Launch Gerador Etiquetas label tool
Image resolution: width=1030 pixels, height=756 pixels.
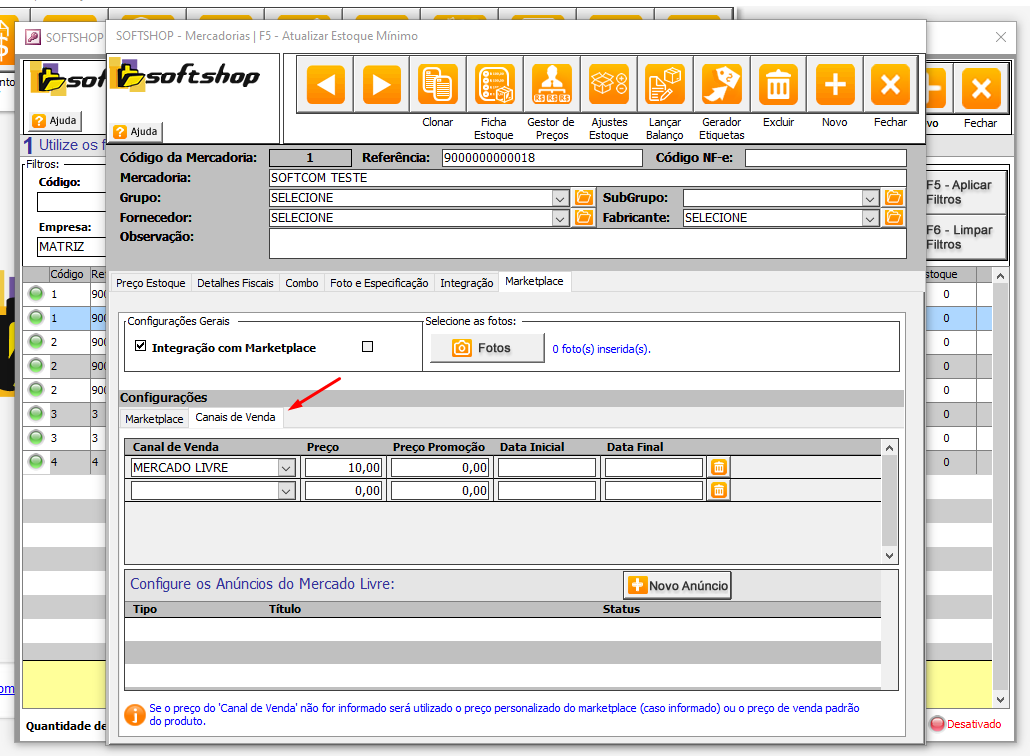click(721, 86)
